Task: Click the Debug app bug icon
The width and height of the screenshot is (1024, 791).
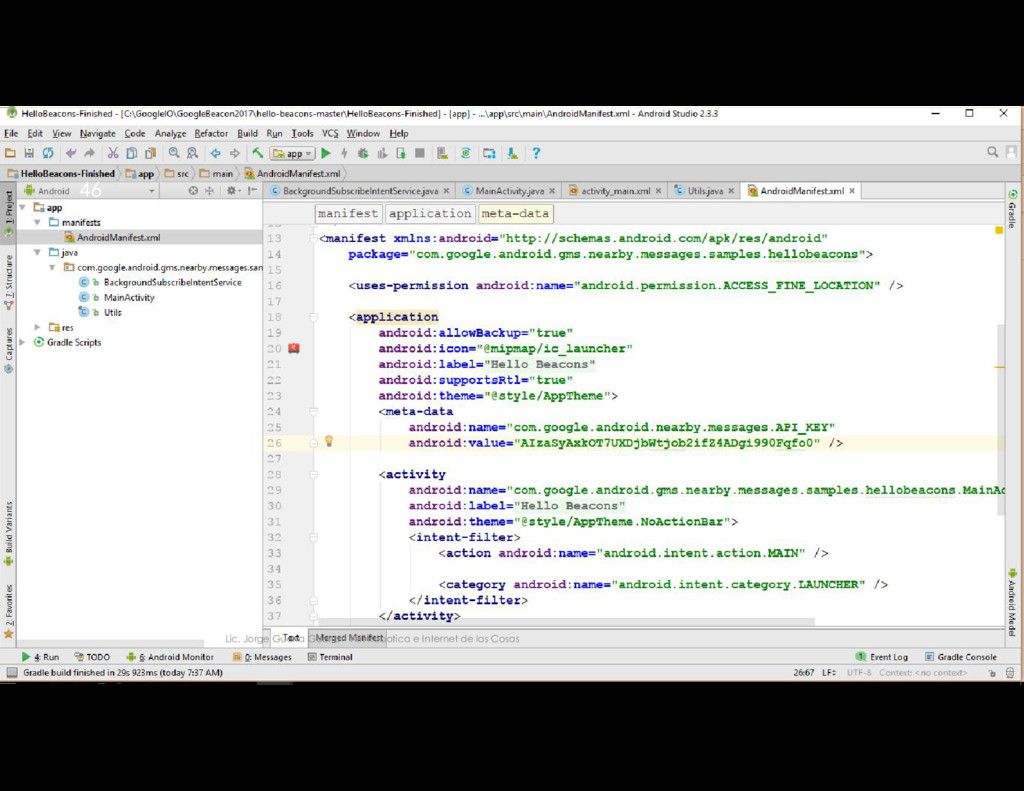Action: point(363,153)
